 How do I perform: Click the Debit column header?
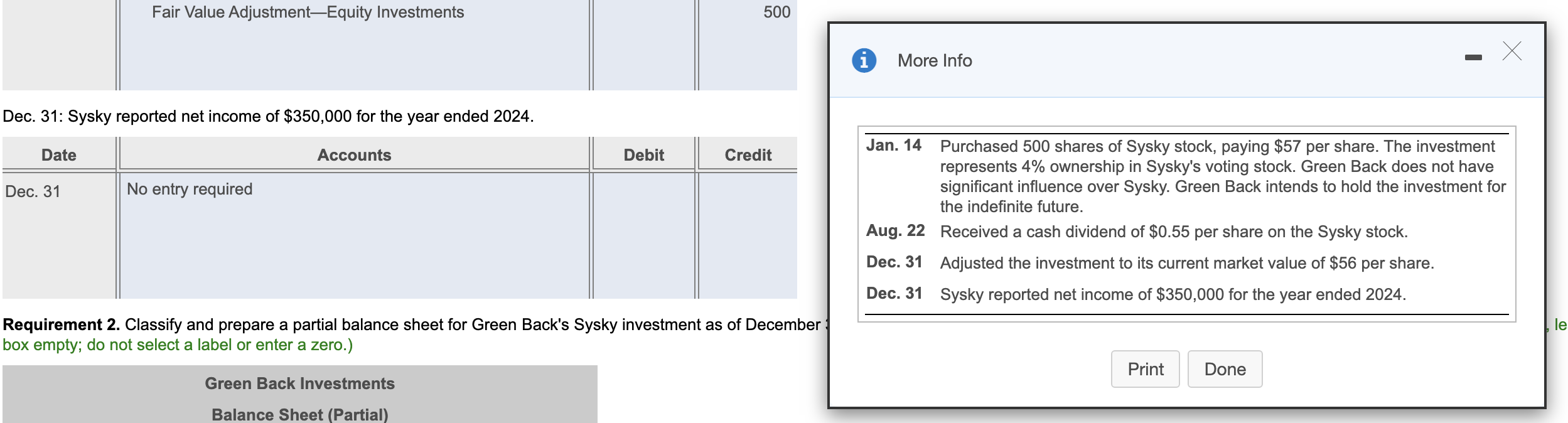click(643, 154)
